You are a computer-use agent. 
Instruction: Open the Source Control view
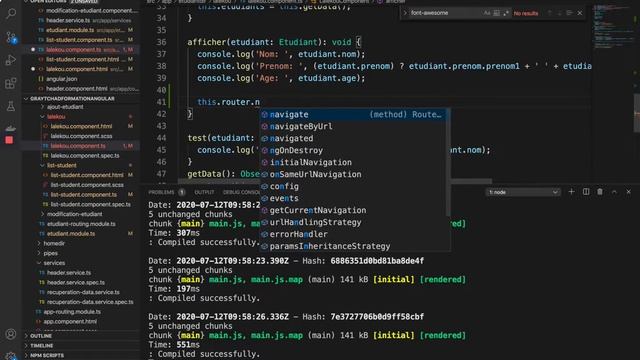tap(11, 38)
